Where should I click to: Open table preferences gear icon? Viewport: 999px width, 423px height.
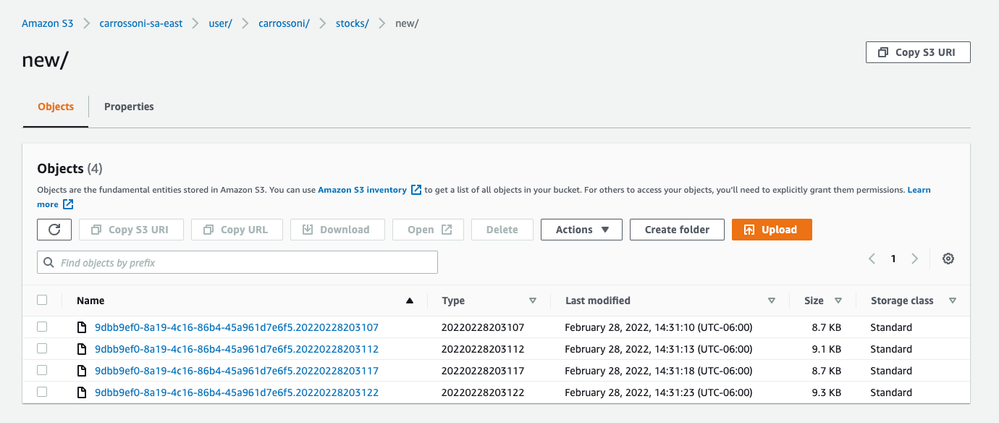[x=948, y=259]
